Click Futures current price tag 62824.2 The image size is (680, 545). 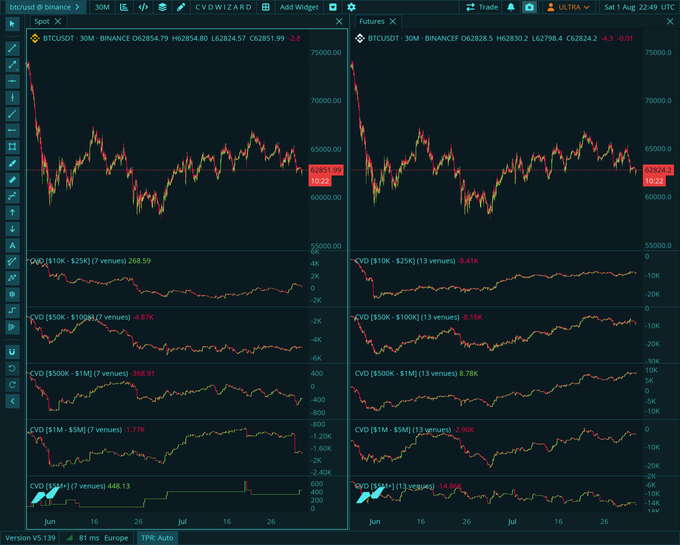click(x=658, y=170)
